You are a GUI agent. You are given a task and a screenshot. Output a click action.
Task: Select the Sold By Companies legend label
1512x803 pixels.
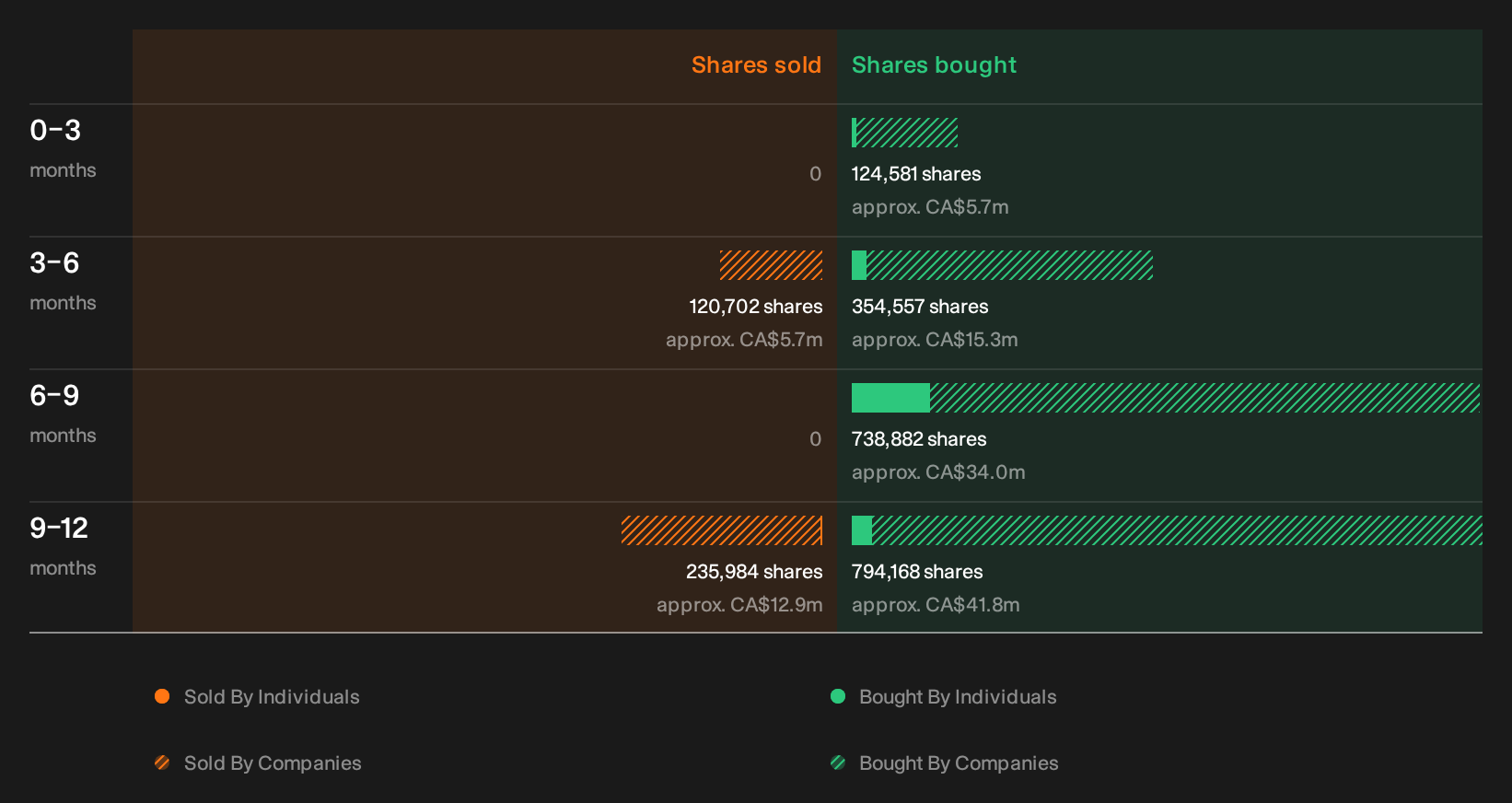point(273,763)
